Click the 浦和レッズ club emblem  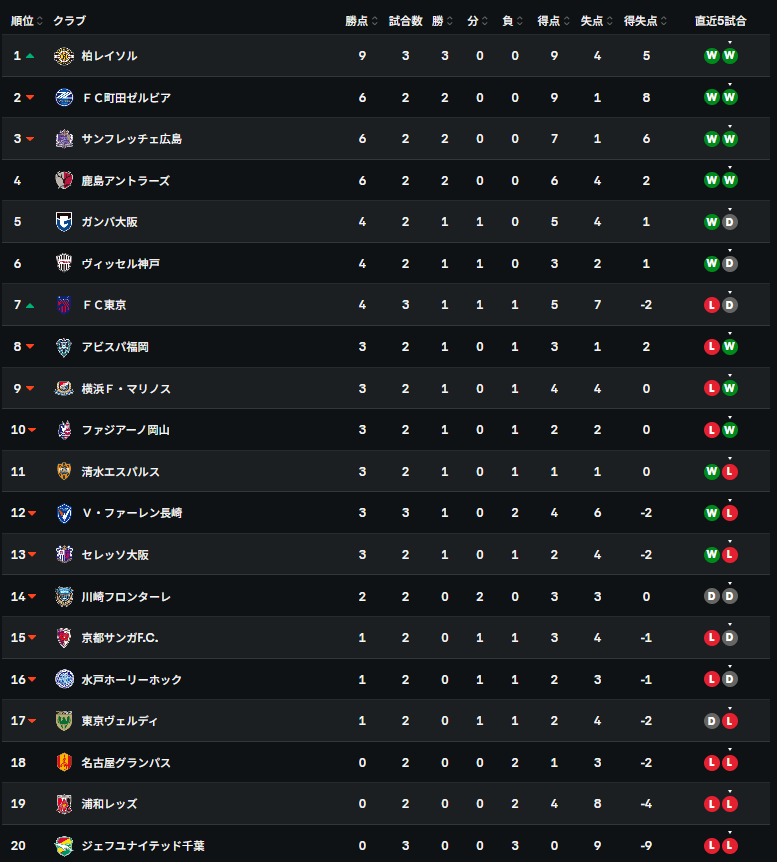click(64, 804)
